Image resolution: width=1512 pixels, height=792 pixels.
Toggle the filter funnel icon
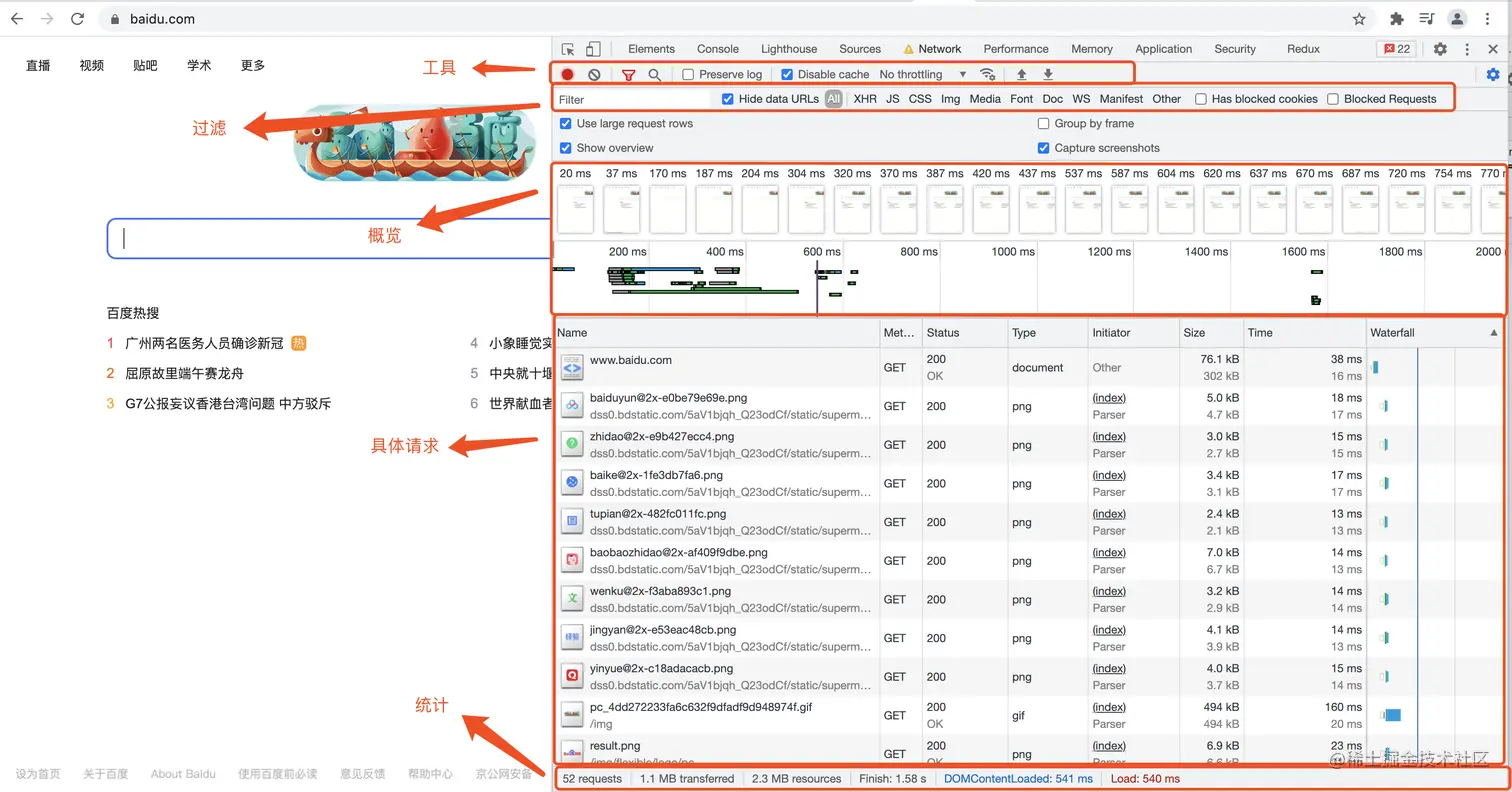pos(629,74)
